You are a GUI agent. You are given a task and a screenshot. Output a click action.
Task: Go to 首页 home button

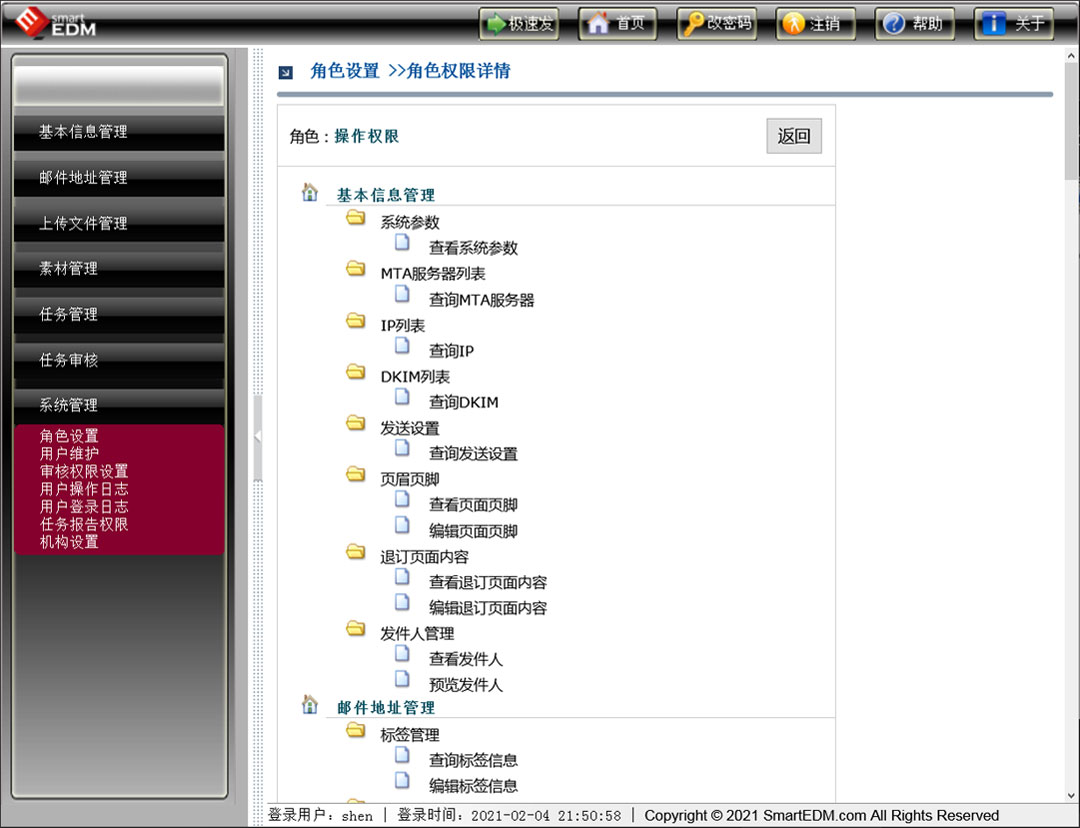(617, 23)
